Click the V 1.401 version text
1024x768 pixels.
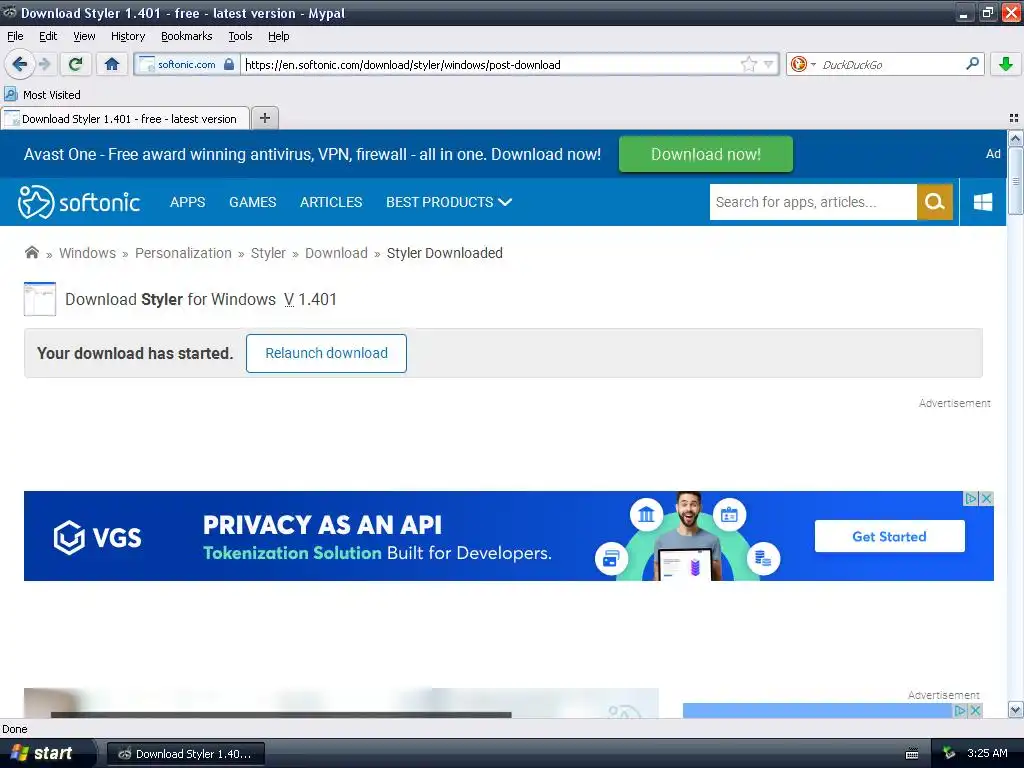[x=310, y=300]
